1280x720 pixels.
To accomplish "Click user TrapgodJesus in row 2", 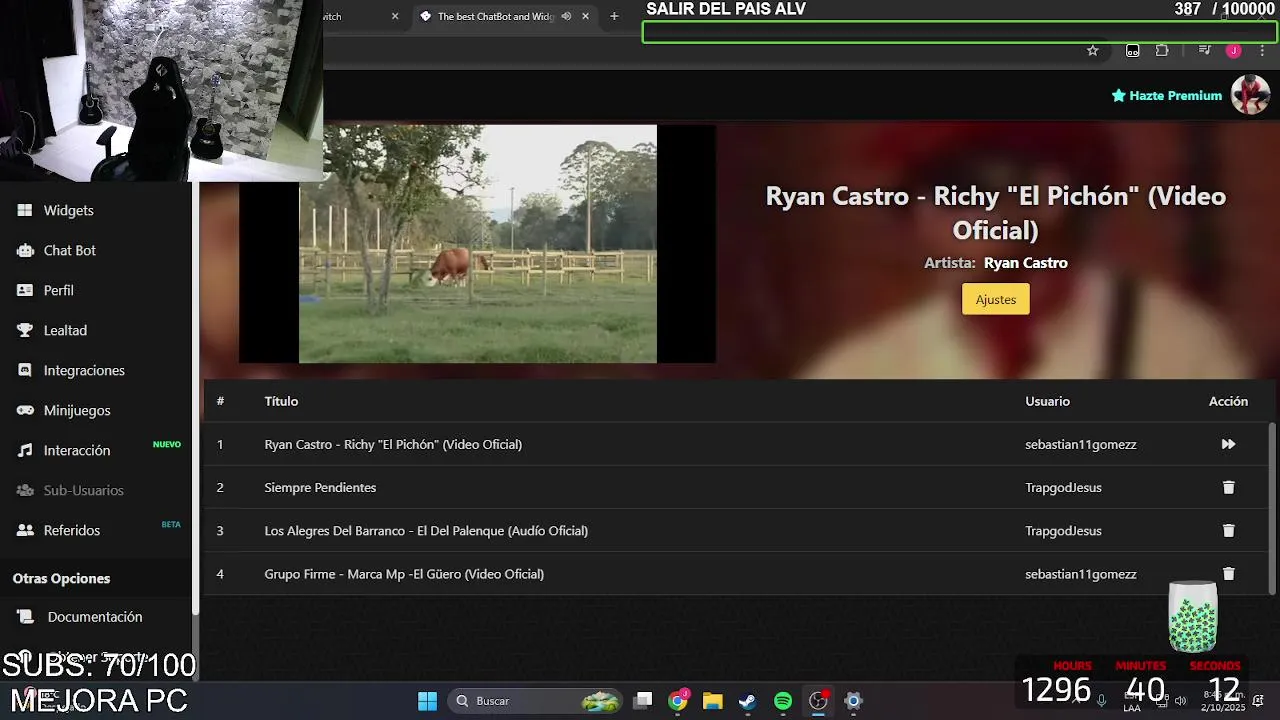I will [1063, 487].
